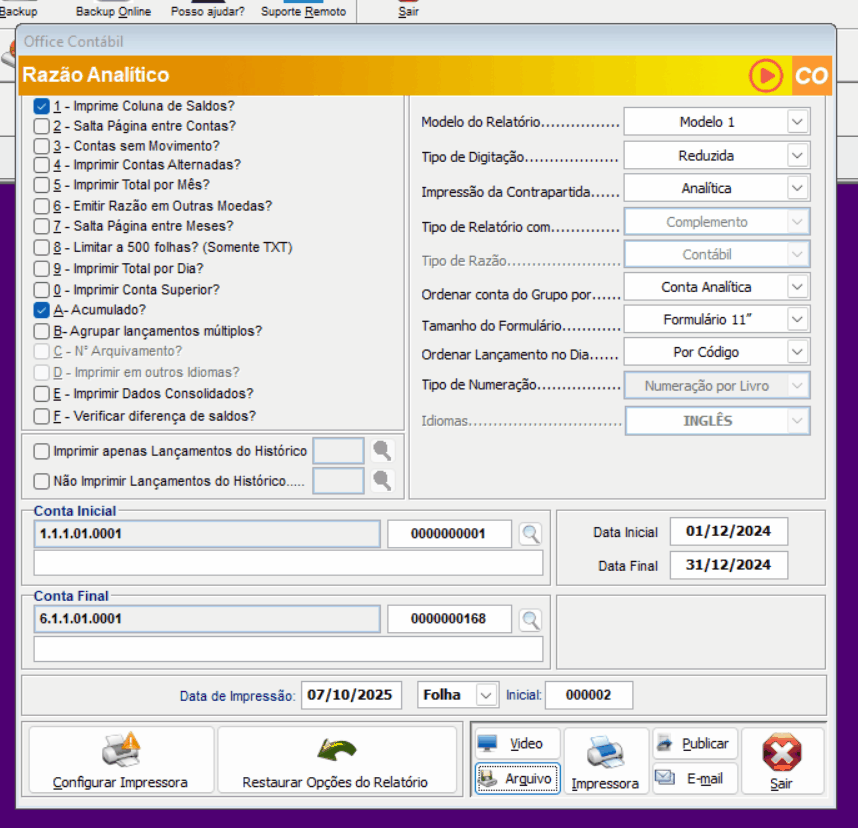858x828 pixels.
Task: Click Backup Online in top toolbar
Action: (x=114, y=12)
